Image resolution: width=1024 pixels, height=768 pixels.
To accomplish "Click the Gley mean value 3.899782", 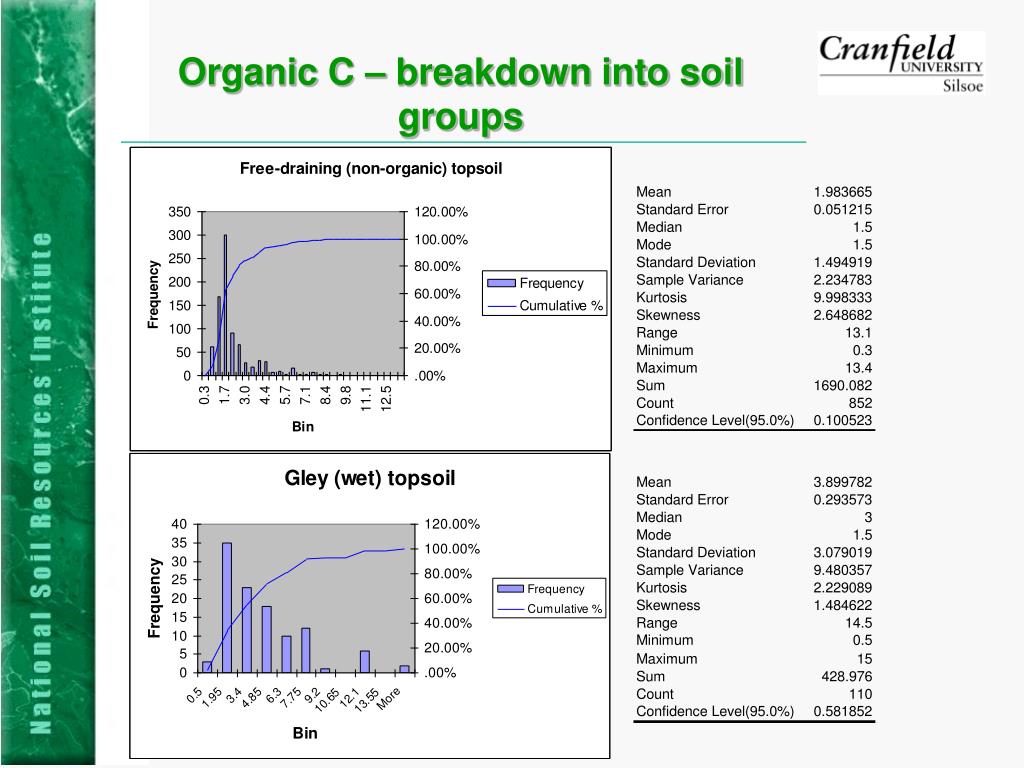I will (842, 482).
